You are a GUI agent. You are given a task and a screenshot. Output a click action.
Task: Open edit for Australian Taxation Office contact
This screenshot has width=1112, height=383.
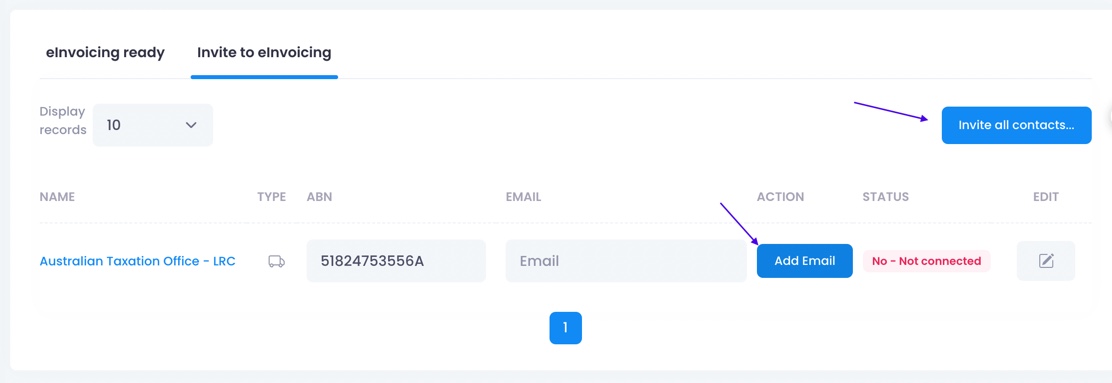(x=1045, y=261)
